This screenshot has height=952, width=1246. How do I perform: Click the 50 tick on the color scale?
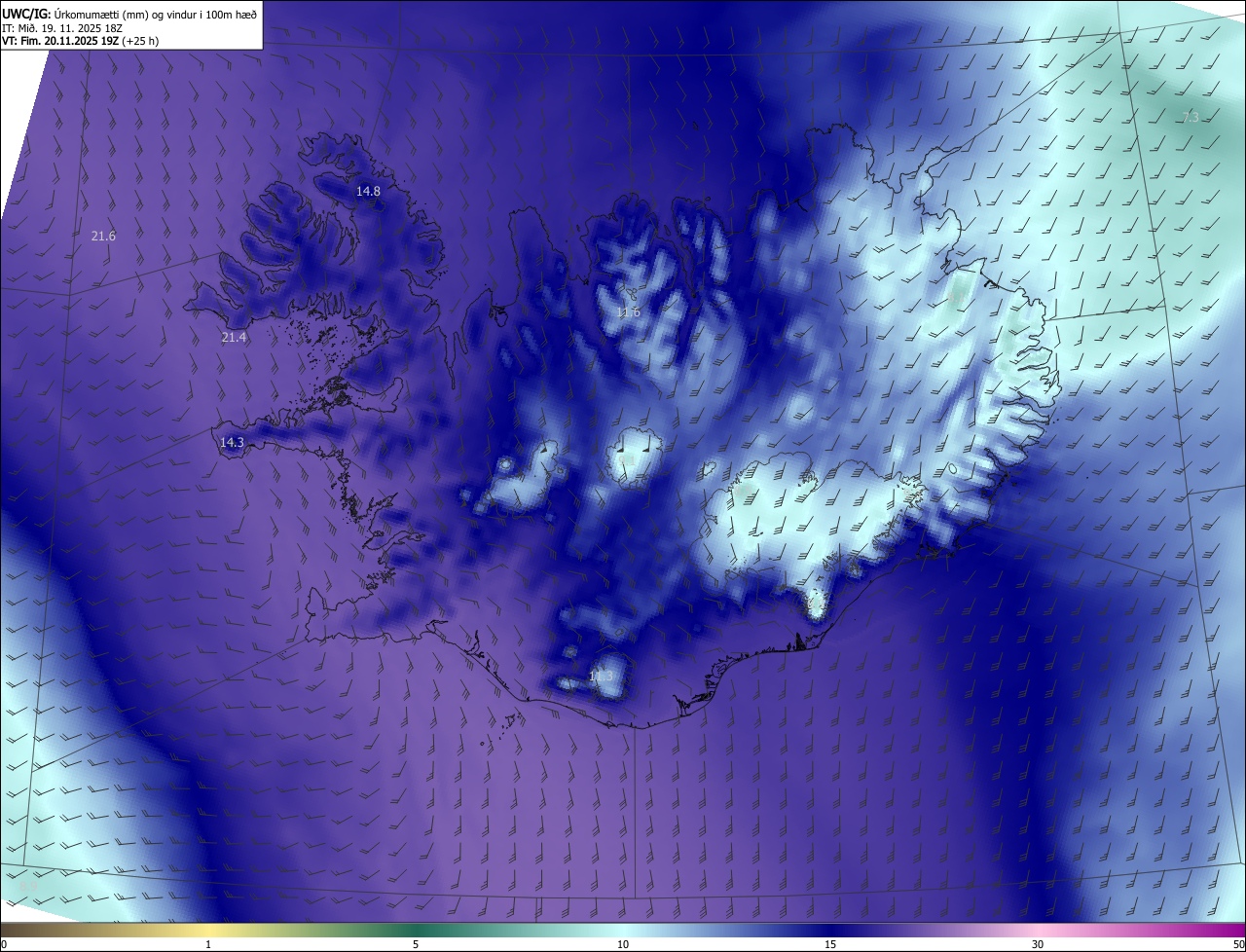tap(1238, 945)
